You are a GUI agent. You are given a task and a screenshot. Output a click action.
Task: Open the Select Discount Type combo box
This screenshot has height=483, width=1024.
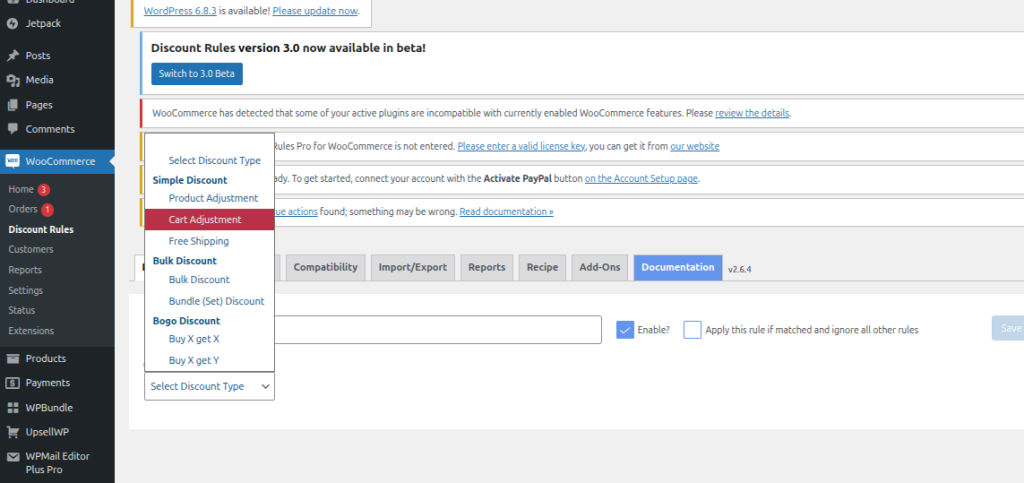[x=210, y=386]
